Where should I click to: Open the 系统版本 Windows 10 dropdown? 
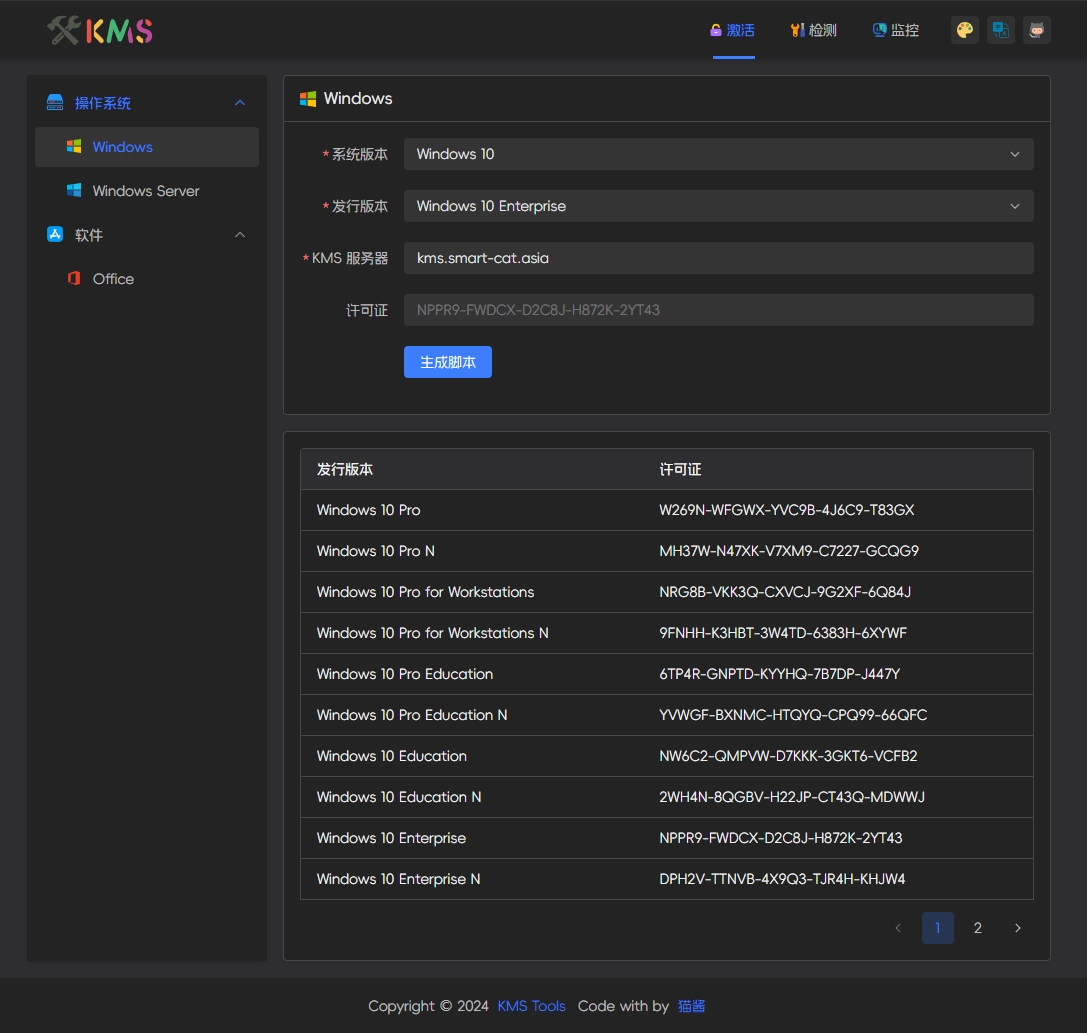point(718,154)
